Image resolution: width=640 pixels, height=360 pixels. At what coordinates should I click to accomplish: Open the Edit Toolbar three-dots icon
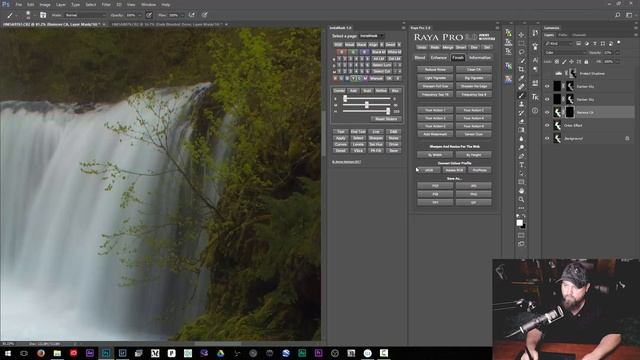coord(521,208)
